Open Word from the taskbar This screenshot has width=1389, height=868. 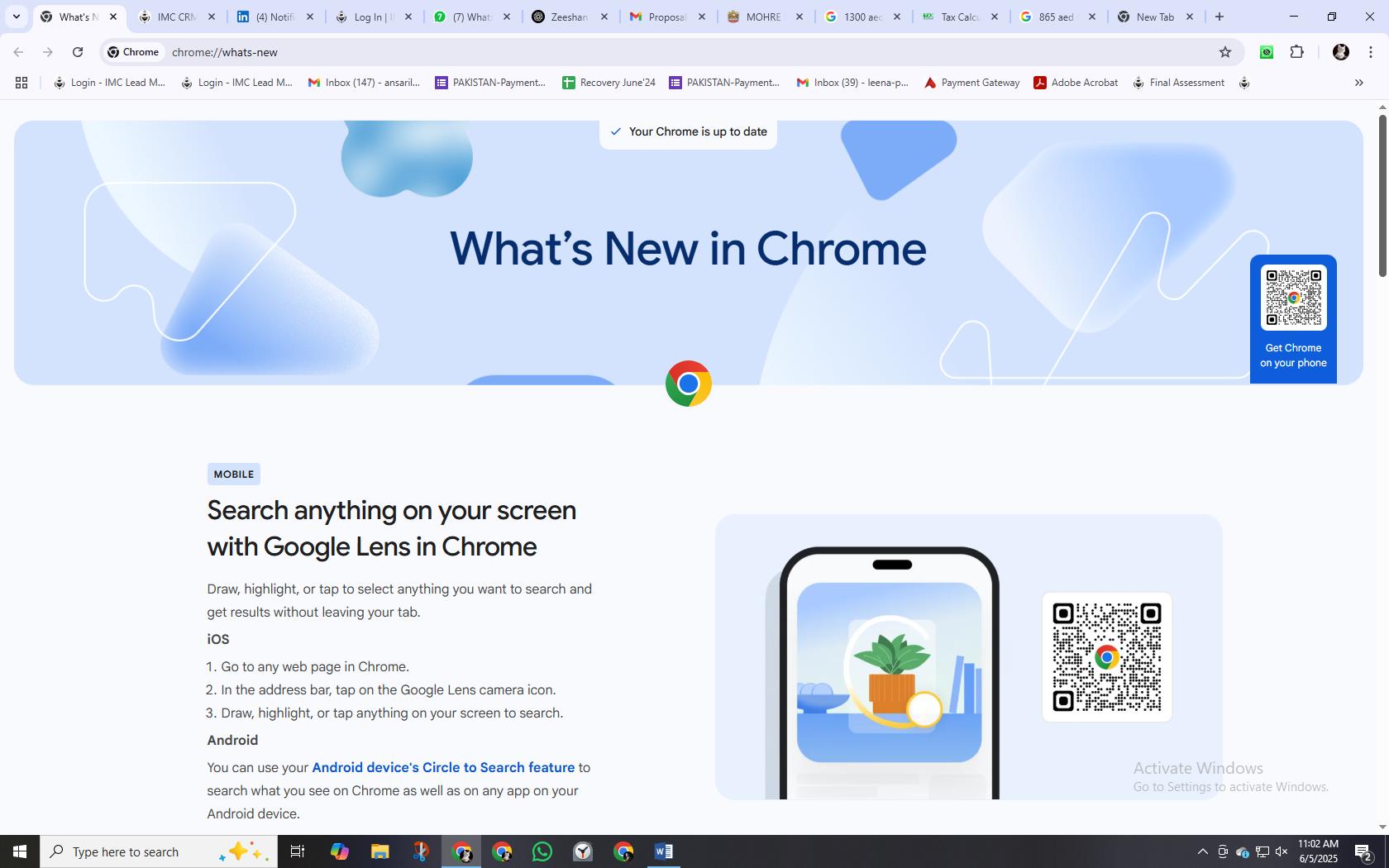(x=664, y=851)
